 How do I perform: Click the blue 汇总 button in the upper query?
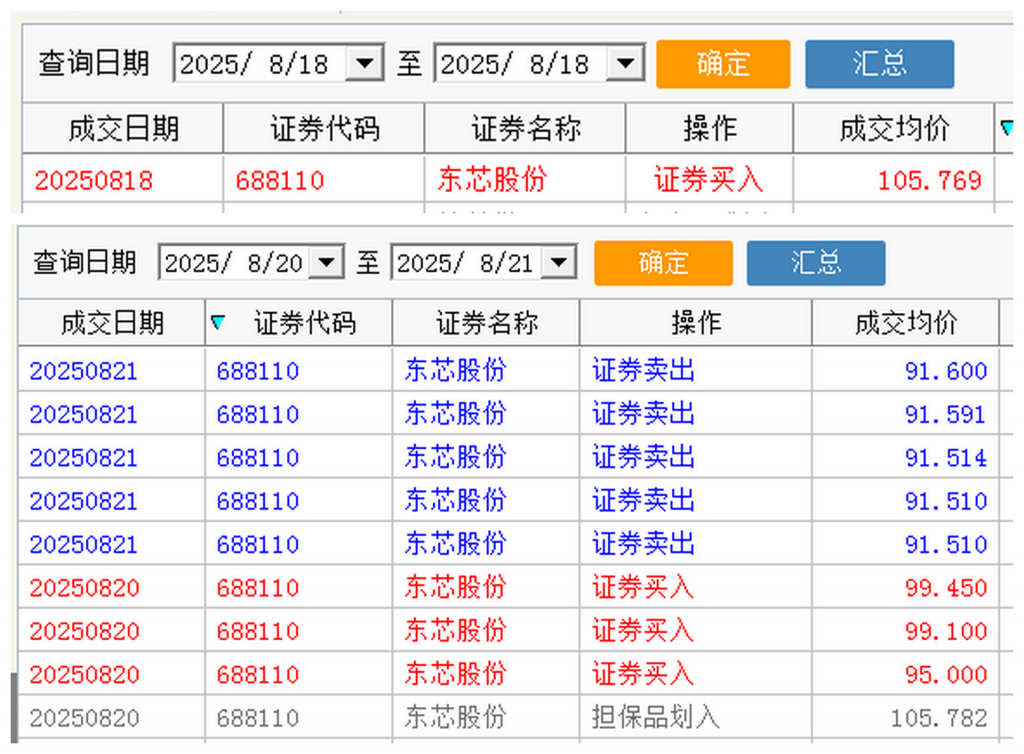(879, 64)
